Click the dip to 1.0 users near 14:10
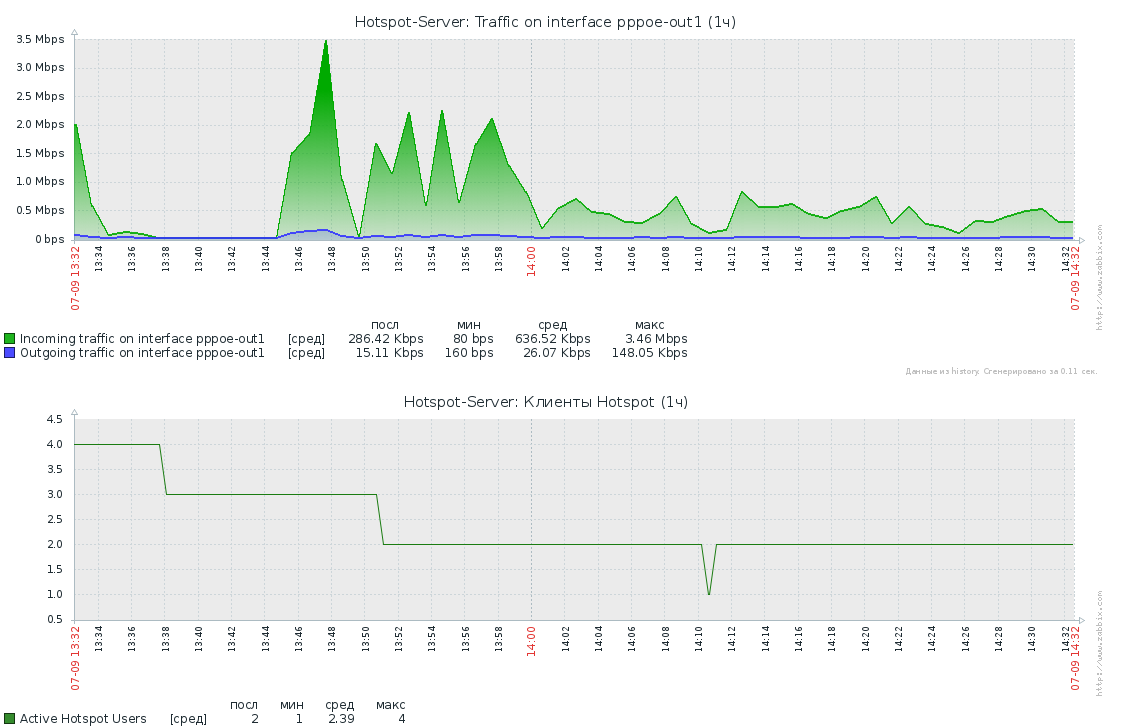Viewport: 1121px width, 727px height. (x=708, y=593)
